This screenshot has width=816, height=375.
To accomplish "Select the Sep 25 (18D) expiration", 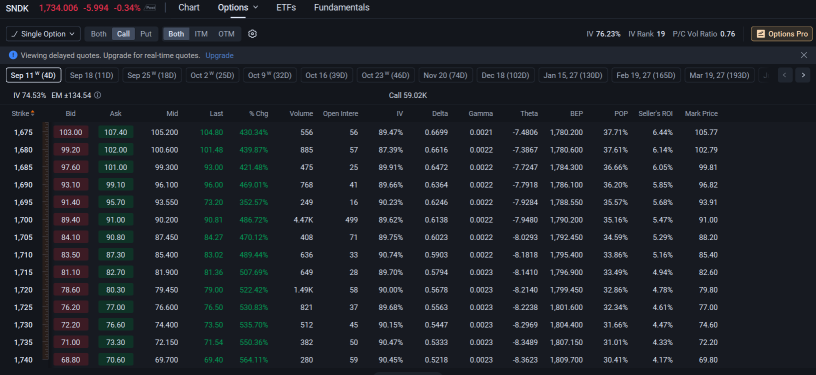I will pos(152,75).
